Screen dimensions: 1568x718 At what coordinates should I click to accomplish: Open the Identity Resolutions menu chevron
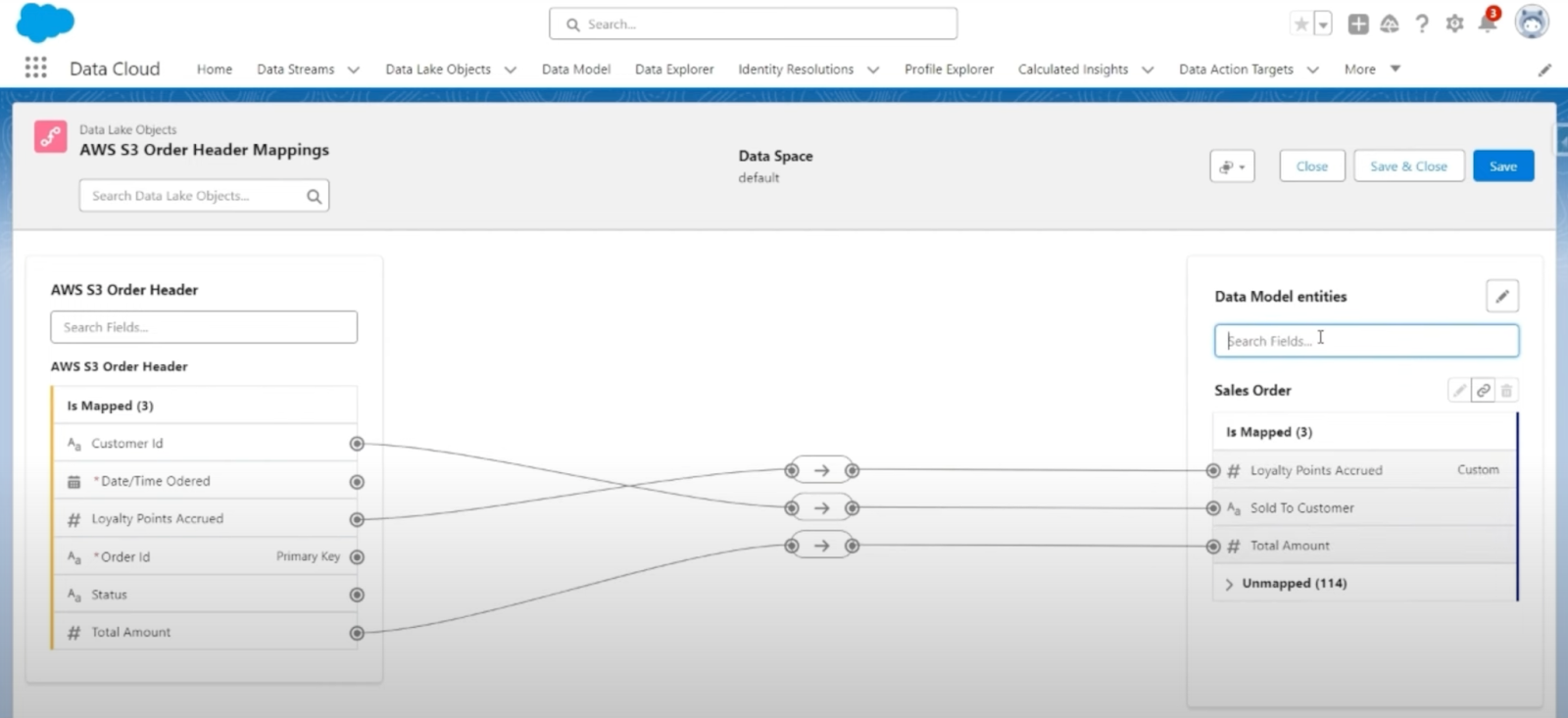click(873, 70)
